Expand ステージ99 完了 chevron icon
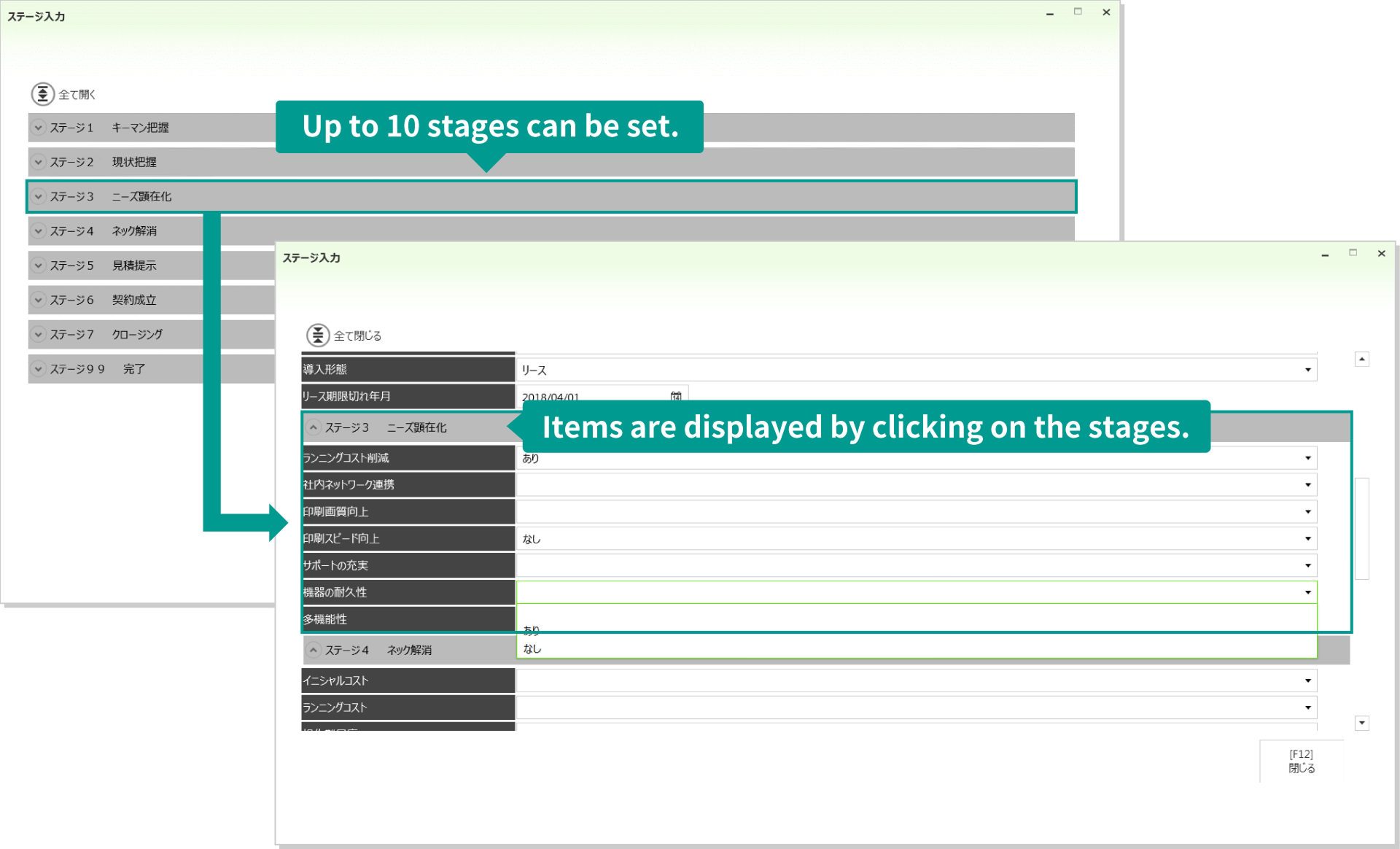Viewport: 1400px width, 849px height. (39, 369)
